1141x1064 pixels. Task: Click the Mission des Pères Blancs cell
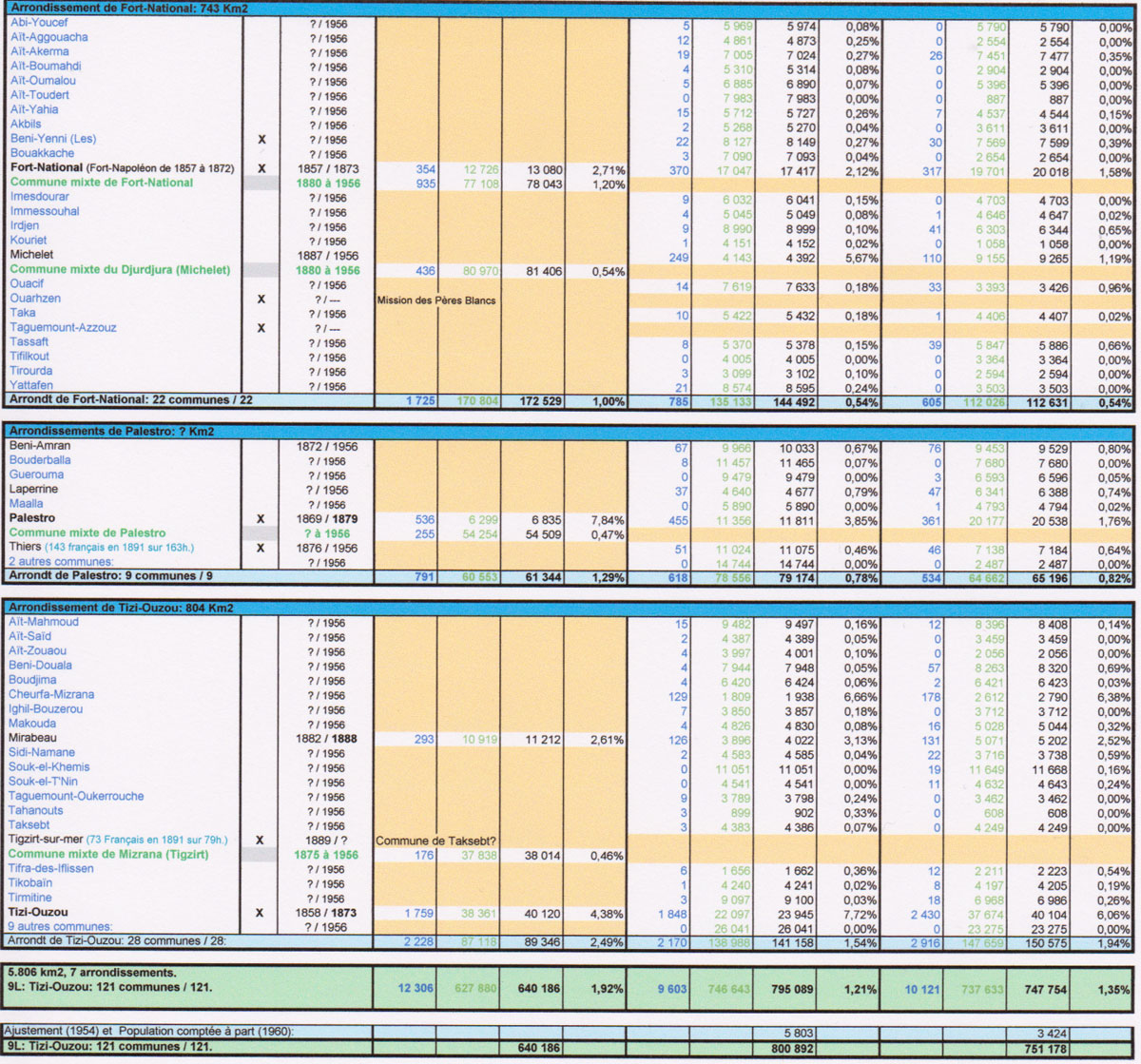(x=437, y=300)
